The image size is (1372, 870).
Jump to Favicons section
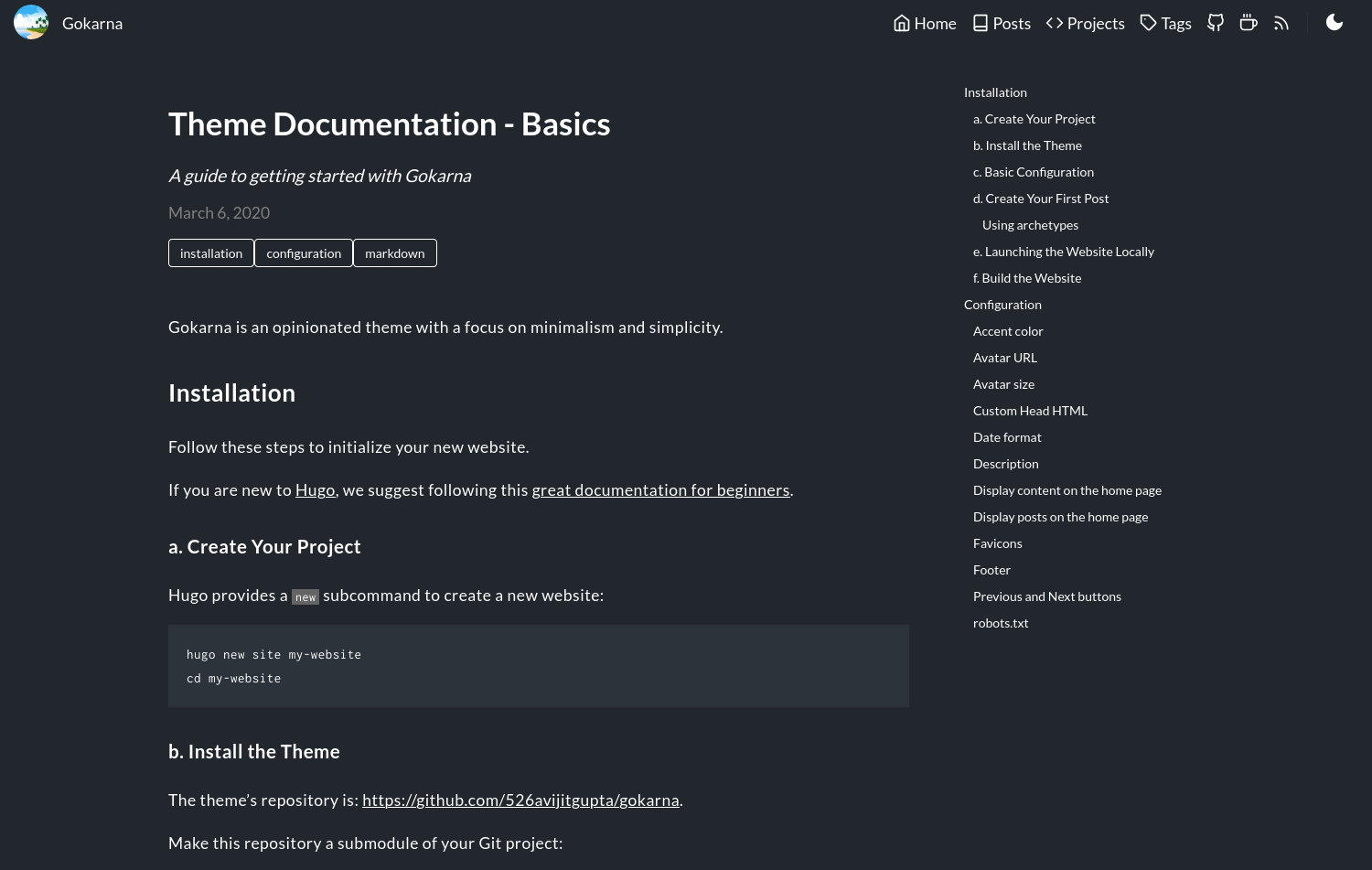997,543
